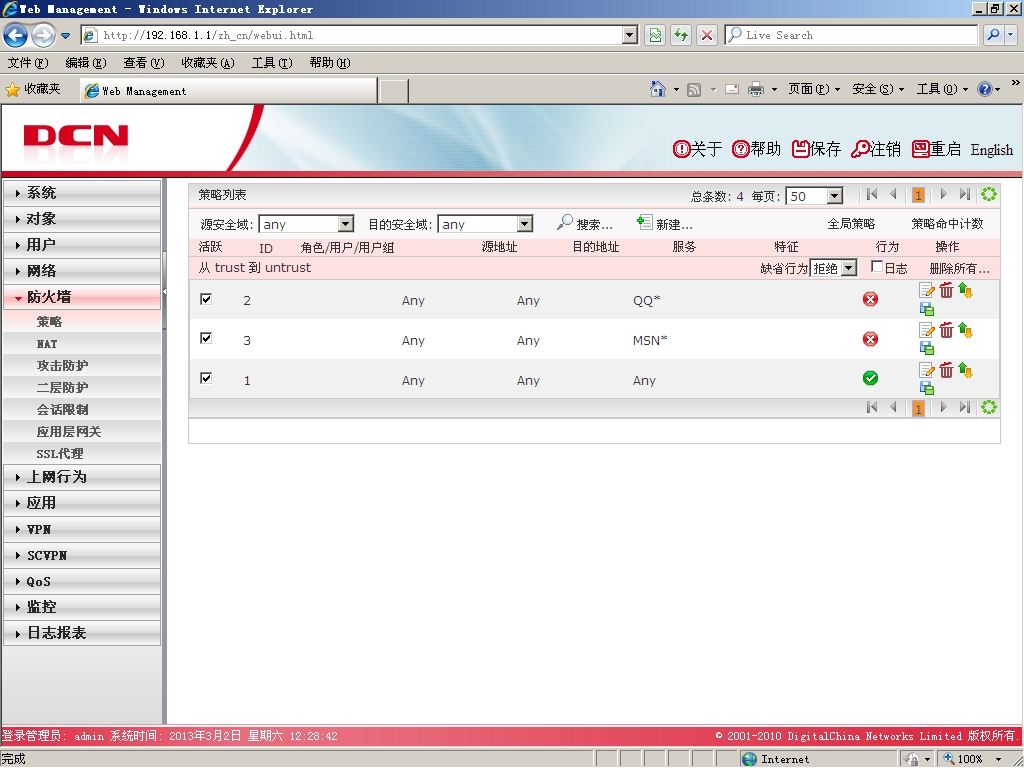Delete policy ID 1 using its trash icon
This screenshot has height=768, width=1024.
[x=946, y=370]
